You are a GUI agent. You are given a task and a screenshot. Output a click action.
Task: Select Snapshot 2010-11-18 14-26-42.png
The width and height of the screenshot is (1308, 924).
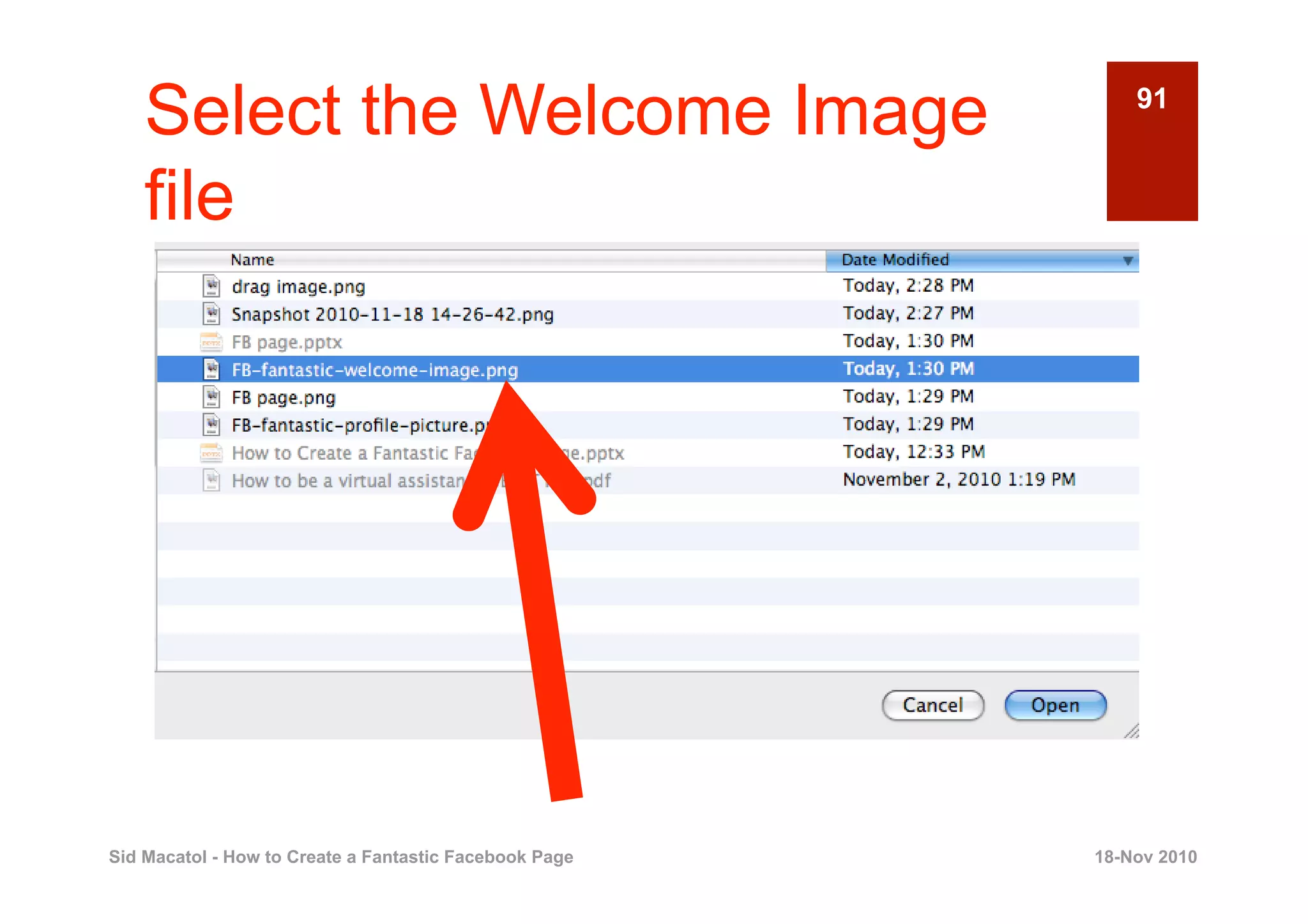[x=392, y=314]
